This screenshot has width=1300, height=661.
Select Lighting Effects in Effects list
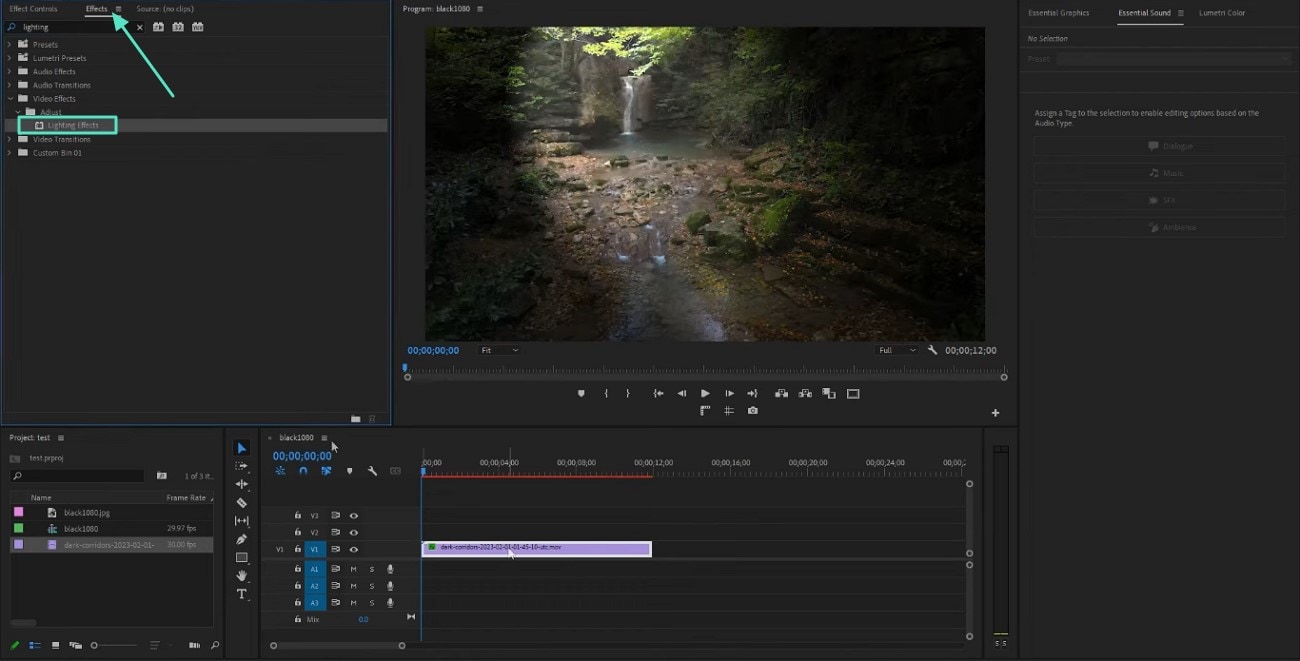pos(73,125)
